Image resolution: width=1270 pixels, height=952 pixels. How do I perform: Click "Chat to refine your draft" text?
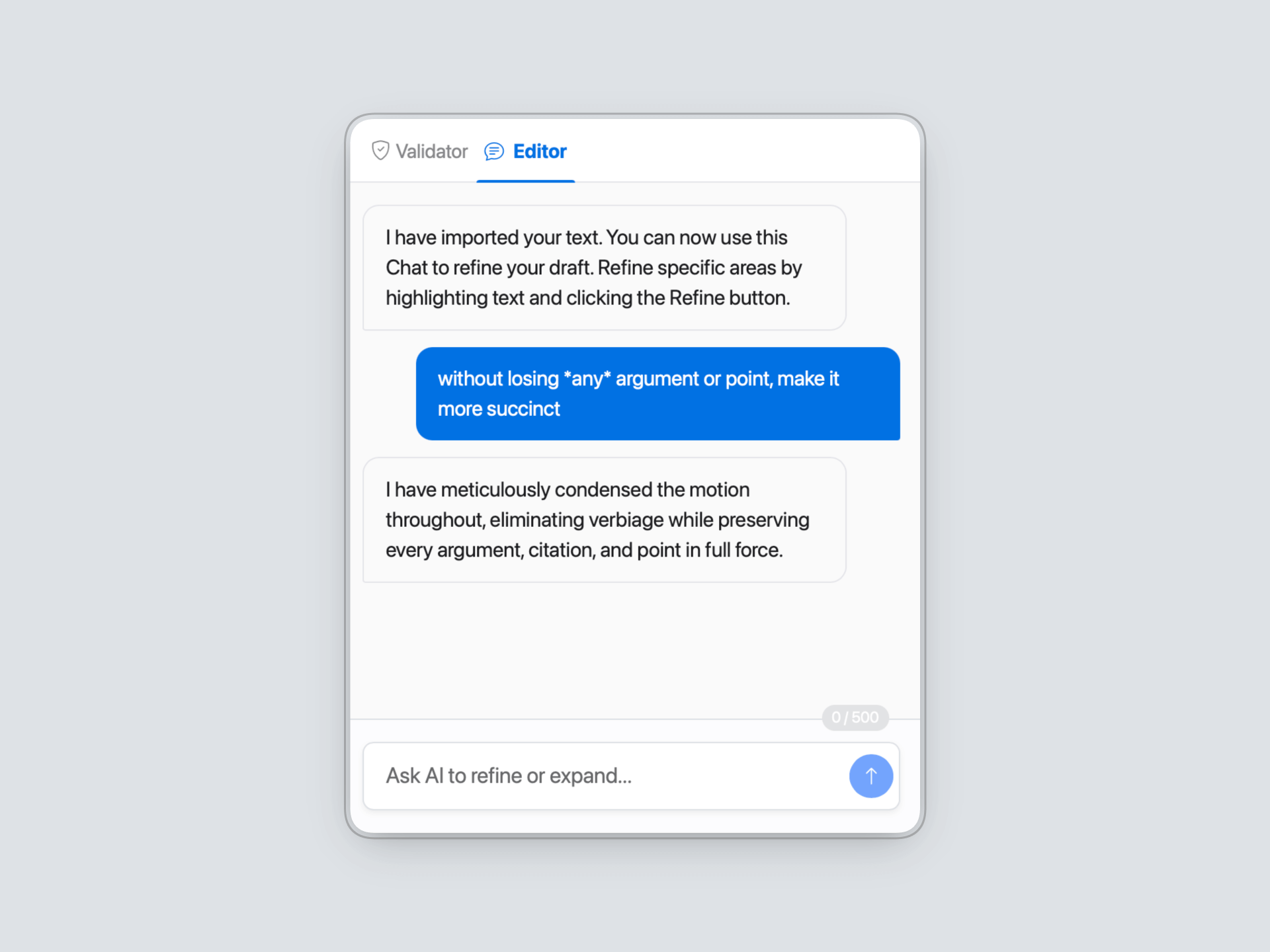coord(489,268)
